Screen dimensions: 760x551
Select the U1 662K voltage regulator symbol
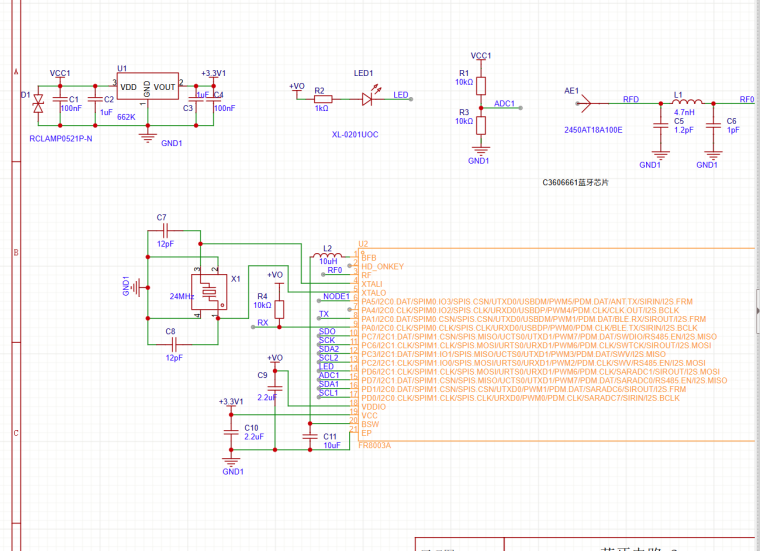pos(147,92)
